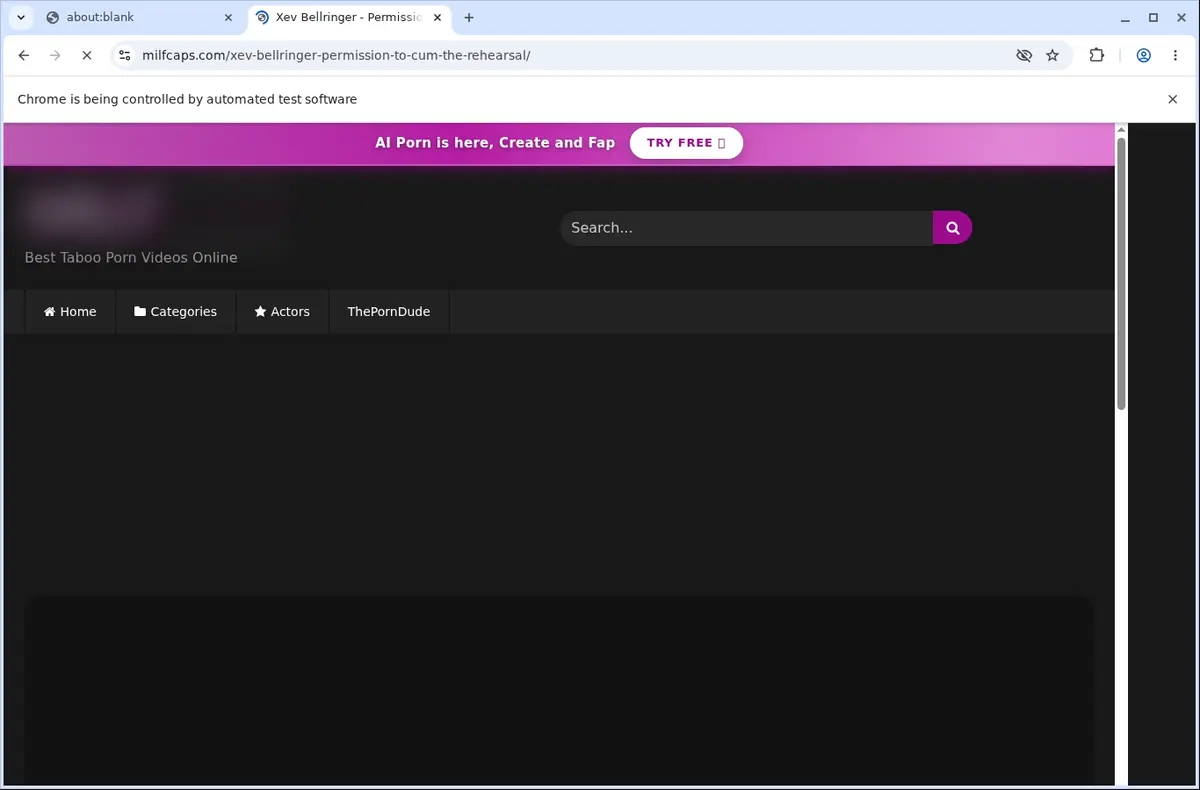Maximize the Chrome window
Image resolution: width=1200 pixels, height=790 pixels.
[1153, 17]
